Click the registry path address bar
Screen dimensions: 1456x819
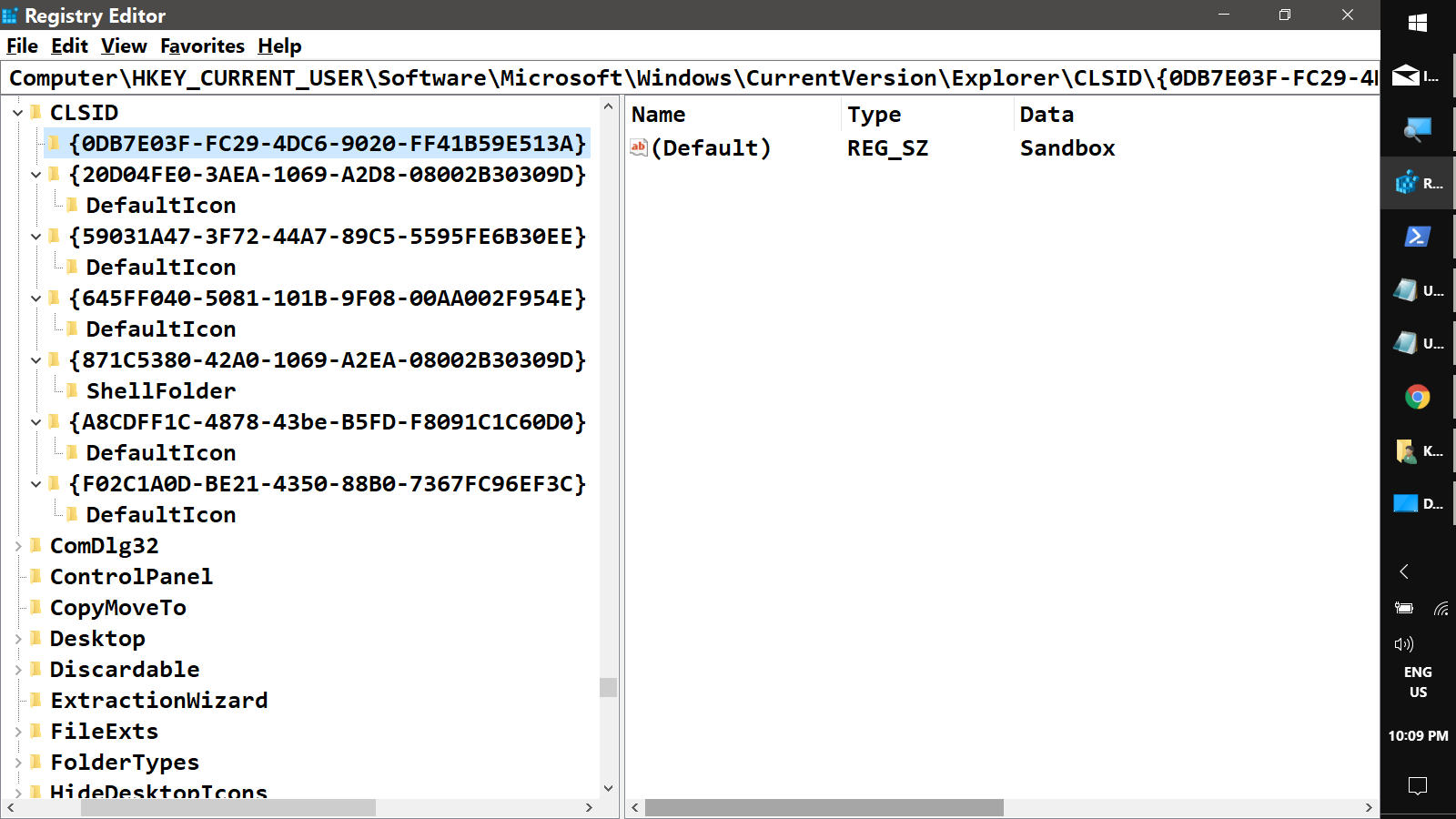(x=692, y=78)
